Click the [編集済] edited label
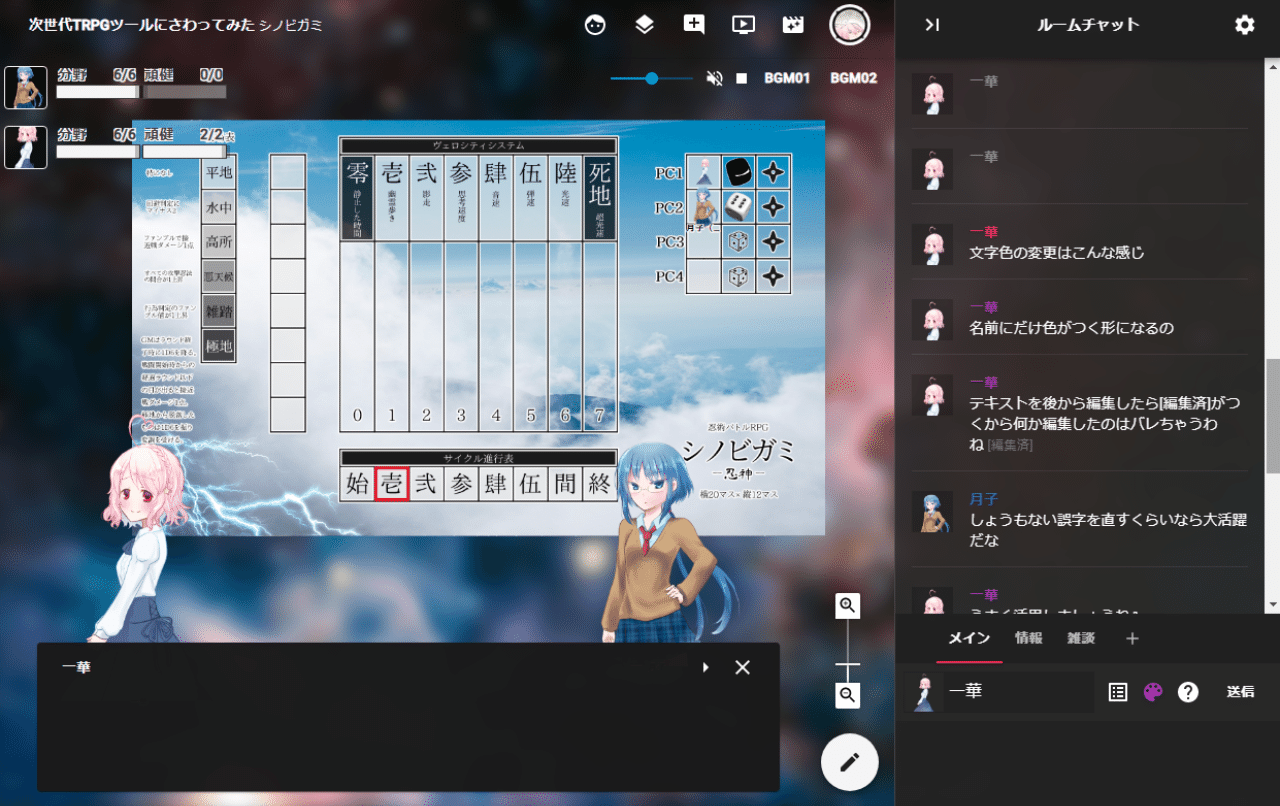Screen dimensions: 1280x806 tap(1010, 444)
